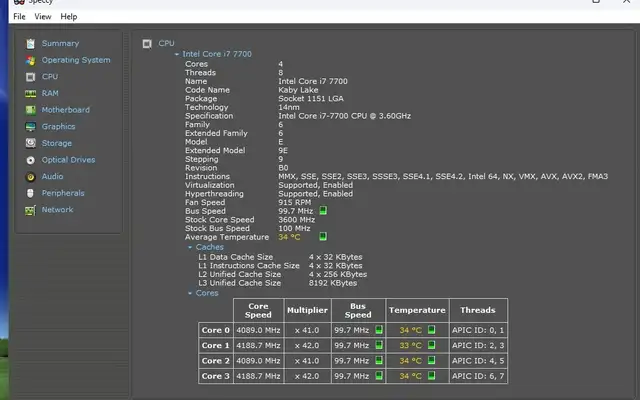Viewport: 640px width, 400px height.
Task: Click Core 1 multiplier 'x 42.0' cell
Action: click(x=307, y=345)
